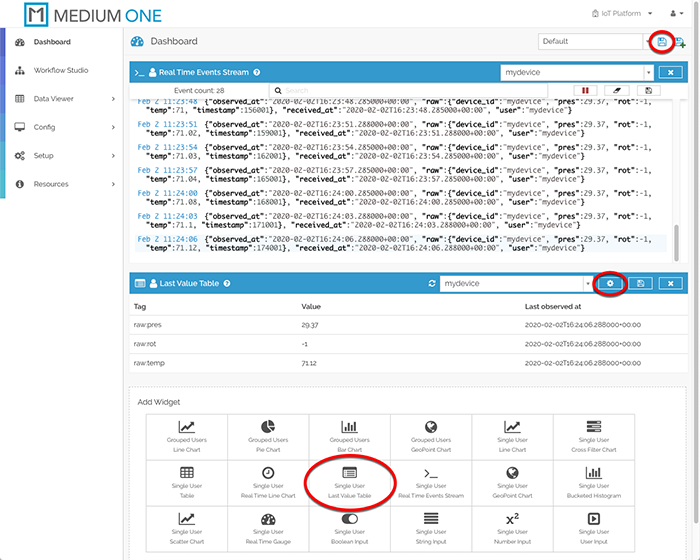Click refresh icon in Last Value Table

[x=431, y=284]
